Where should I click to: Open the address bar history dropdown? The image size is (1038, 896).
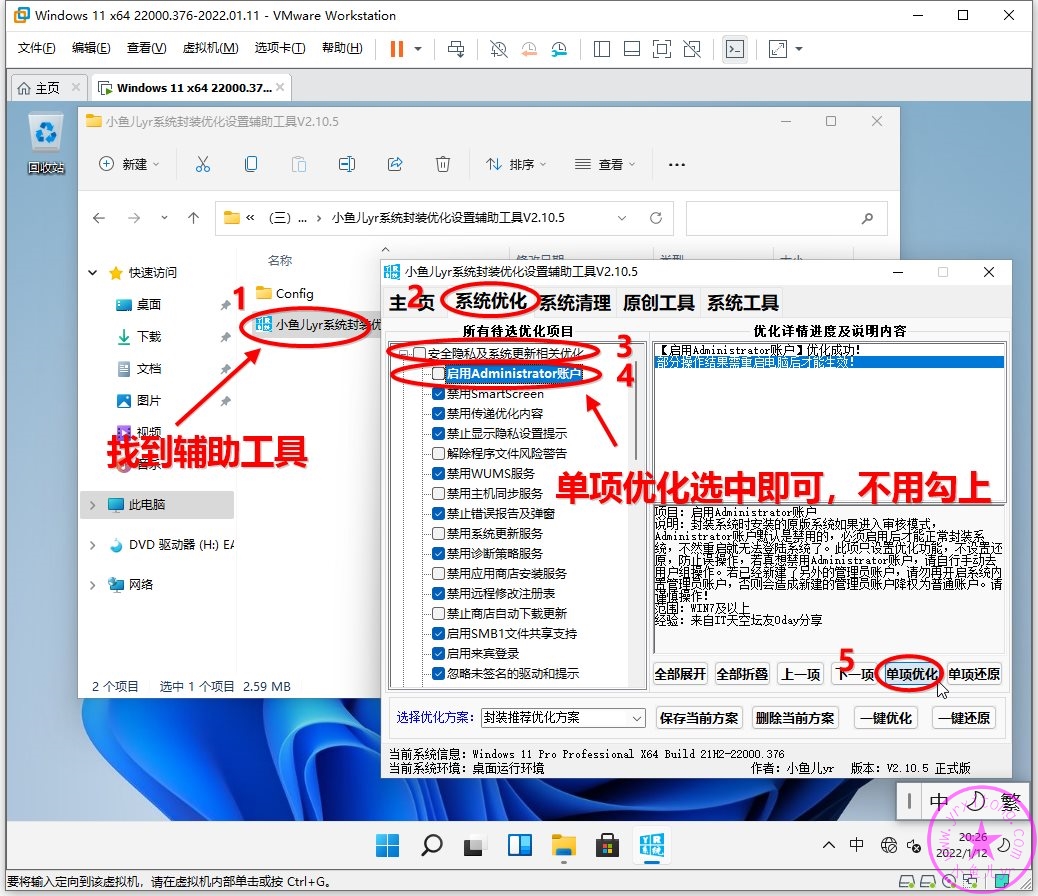(622, 218)
